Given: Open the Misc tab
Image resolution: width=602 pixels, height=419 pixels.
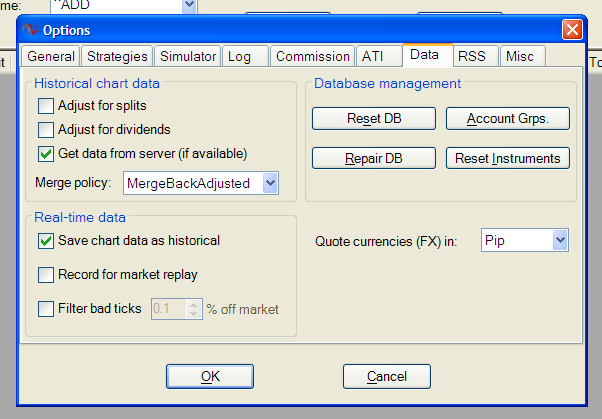Looking at the screenshot, I should (523, 56).
